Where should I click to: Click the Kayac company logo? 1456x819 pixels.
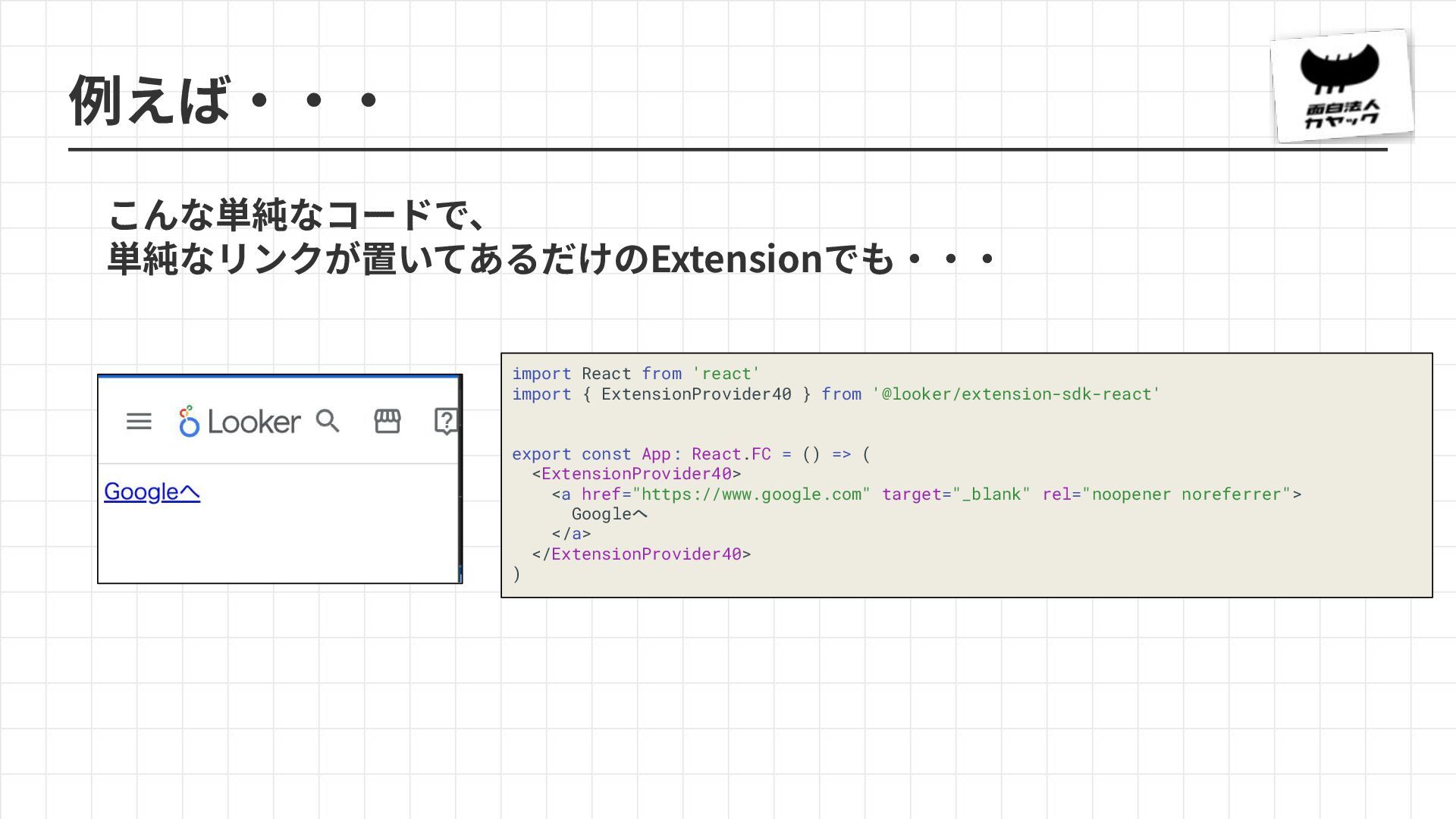(x=1341, y=86)
